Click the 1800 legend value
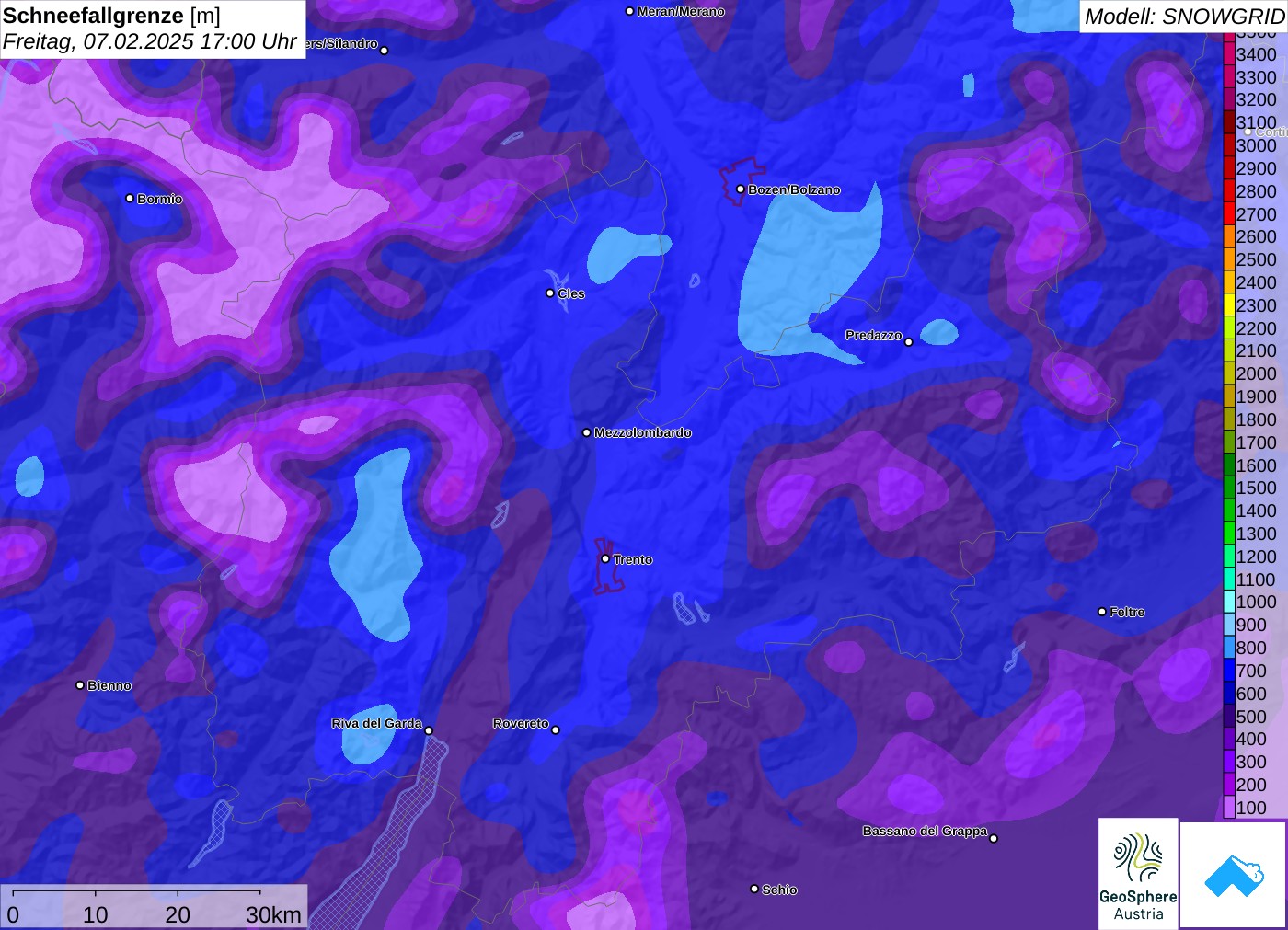This screenshot has height=930, width=1288. pyautogui.click(x=1257, y=419)
